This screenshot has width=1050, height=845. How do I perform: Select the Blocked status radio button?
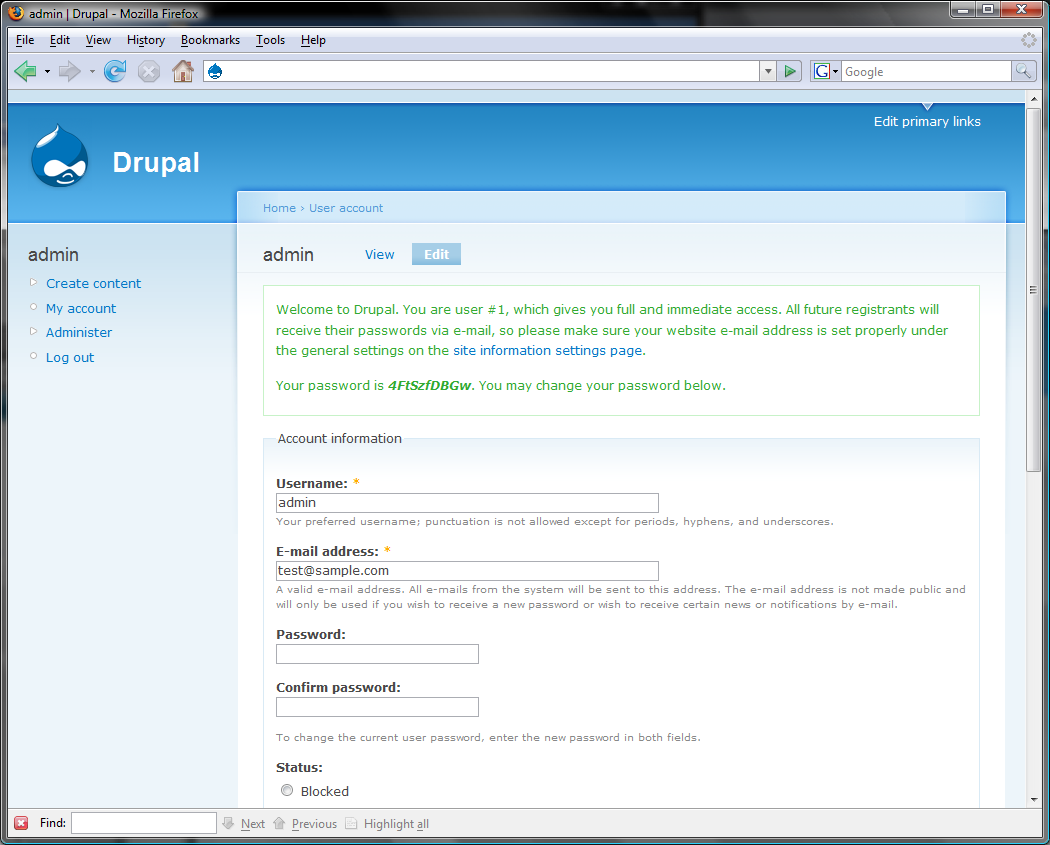coord(287,790)
